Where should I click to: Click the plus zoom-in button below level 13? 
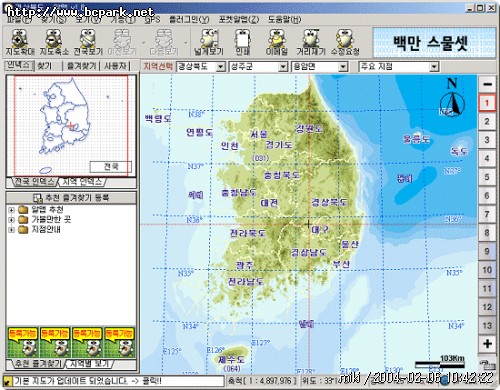click(487, 344)
